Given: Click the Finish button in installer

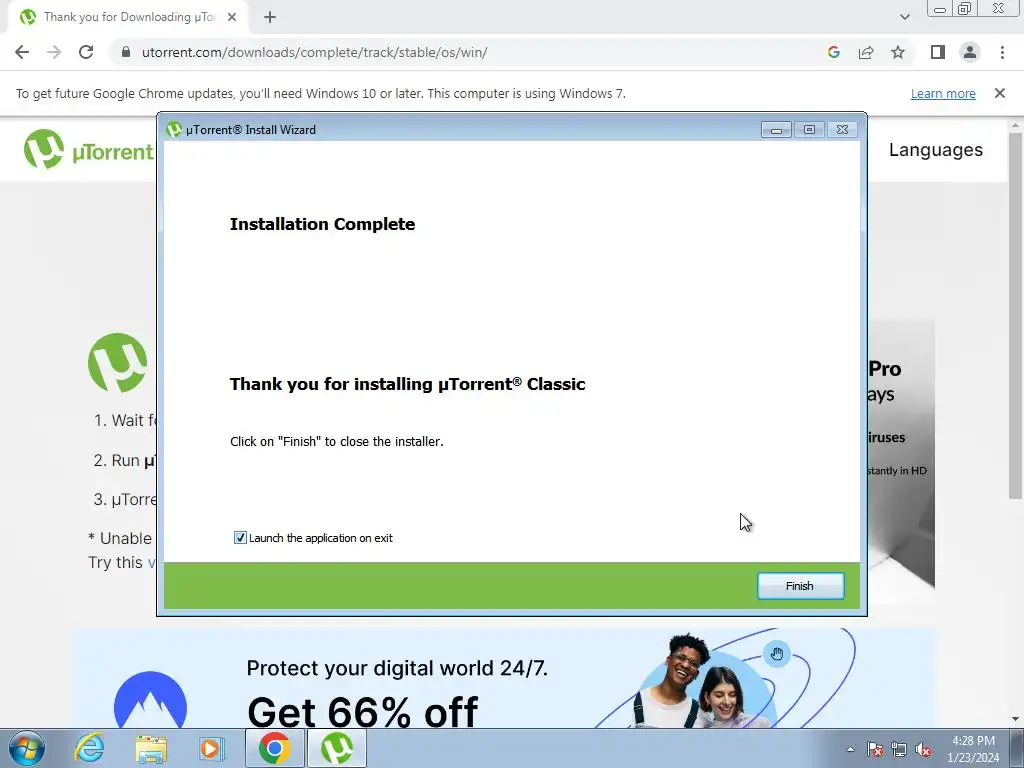Looking at the screenshot, I should click(x=800, y=586).
